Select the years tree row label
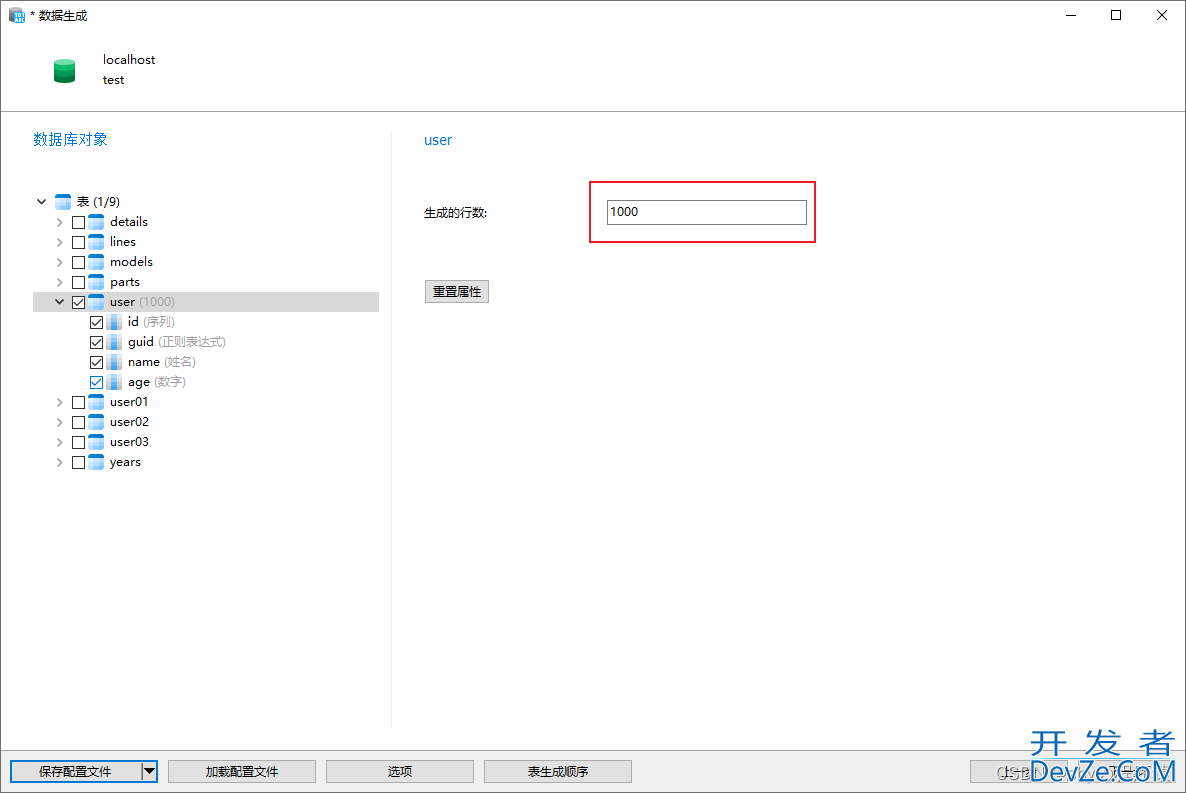This screenshot has width=1186, height=793. click(x=125, y=462)
